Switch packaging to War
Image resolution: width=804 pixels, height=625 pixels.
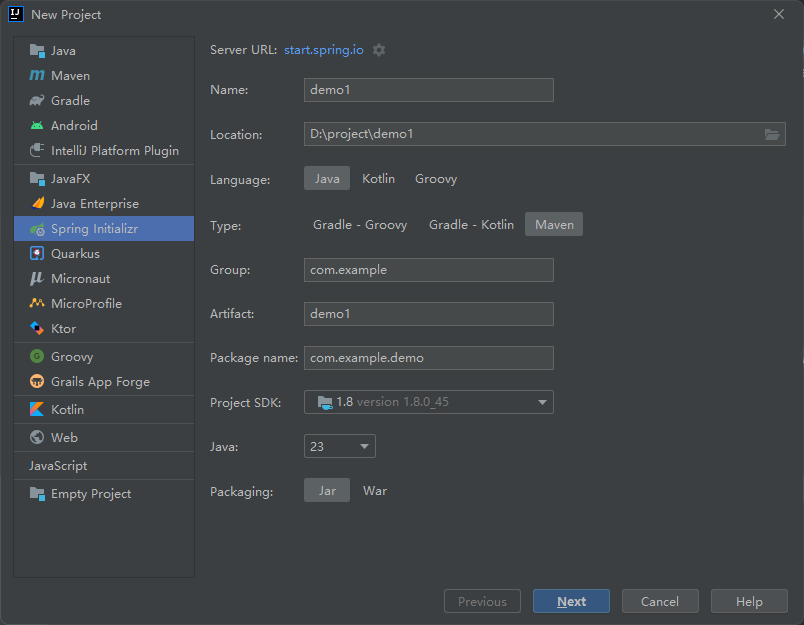(x=375, y=491)
